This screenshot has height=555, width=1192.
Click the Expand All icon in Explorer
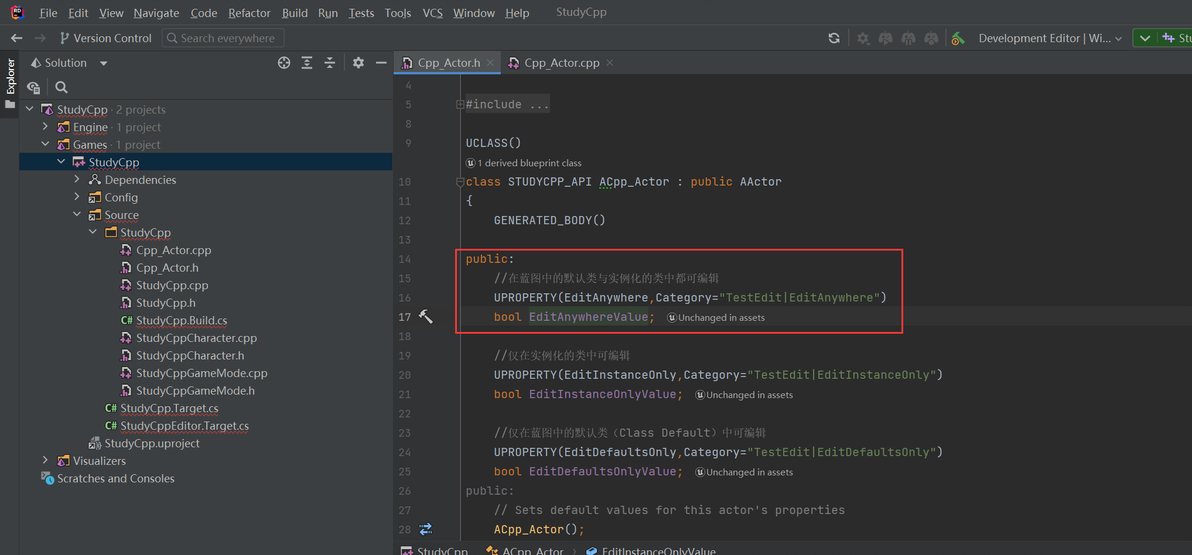click(x=307, y=63)
